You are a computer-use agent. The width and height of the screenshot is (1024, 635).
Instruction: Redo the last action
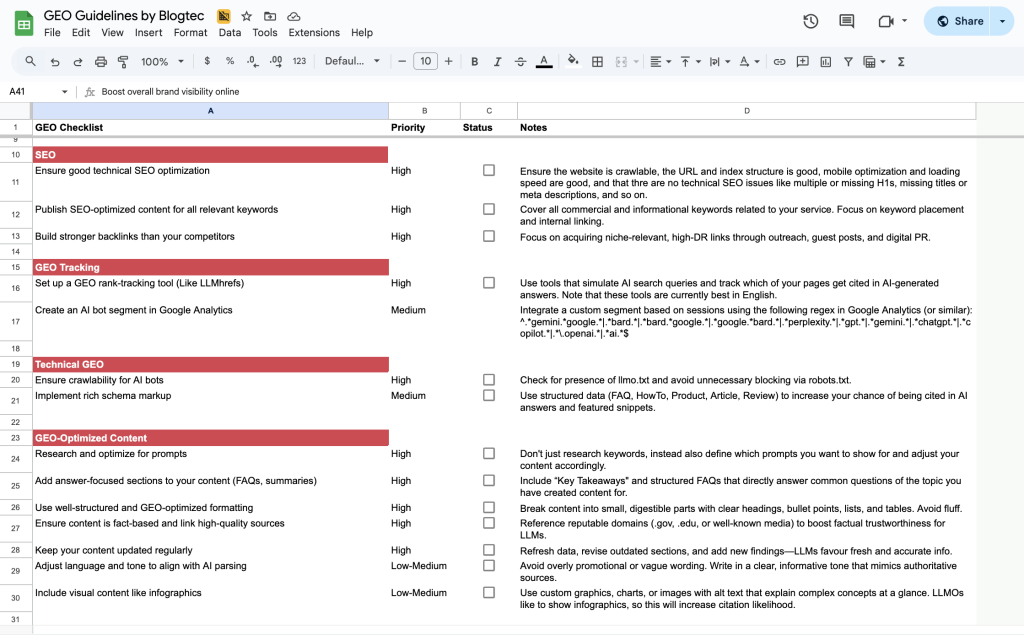pyautogui.click(x=78, y=61)
